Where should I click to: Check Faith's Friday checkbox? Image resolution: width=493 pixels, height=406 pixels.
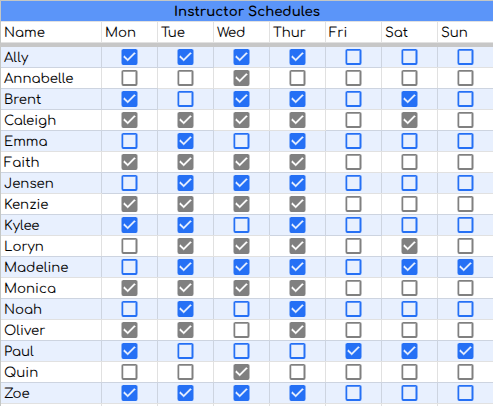click(353, 162)
